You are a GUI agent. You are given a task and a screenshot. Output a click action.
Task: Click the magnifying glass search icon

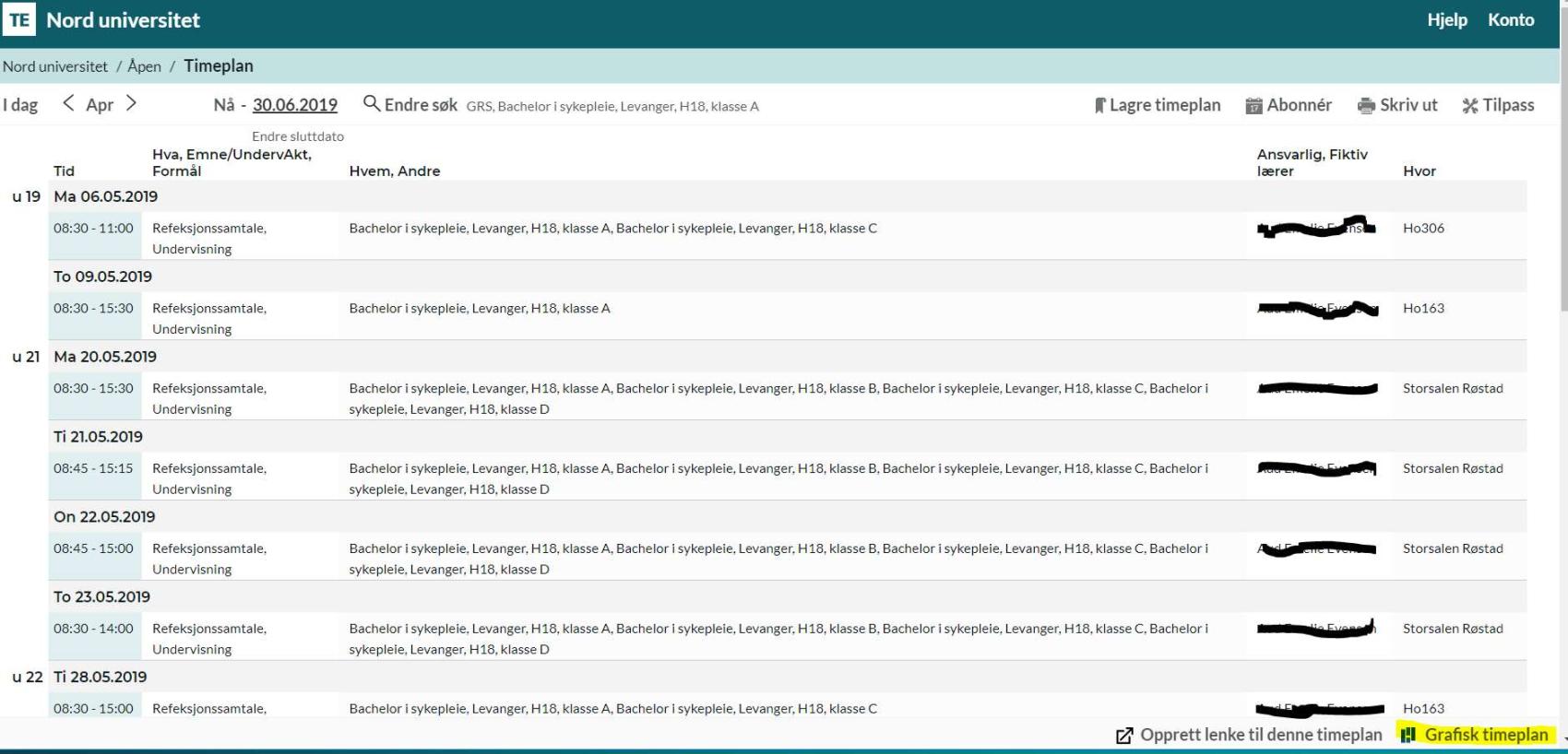coord(371,103)
